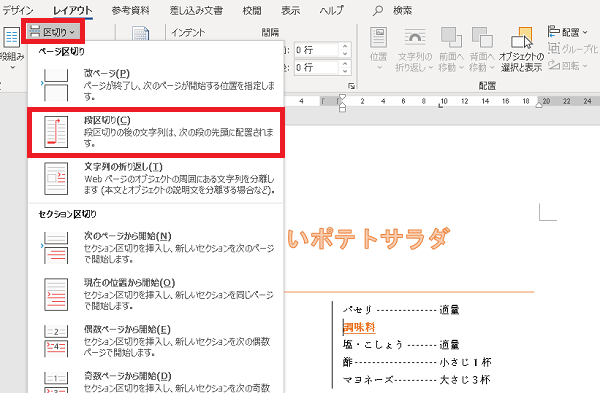Click the いポテトサラダ title text
600x393 pixels.
[x=367, y=238]
